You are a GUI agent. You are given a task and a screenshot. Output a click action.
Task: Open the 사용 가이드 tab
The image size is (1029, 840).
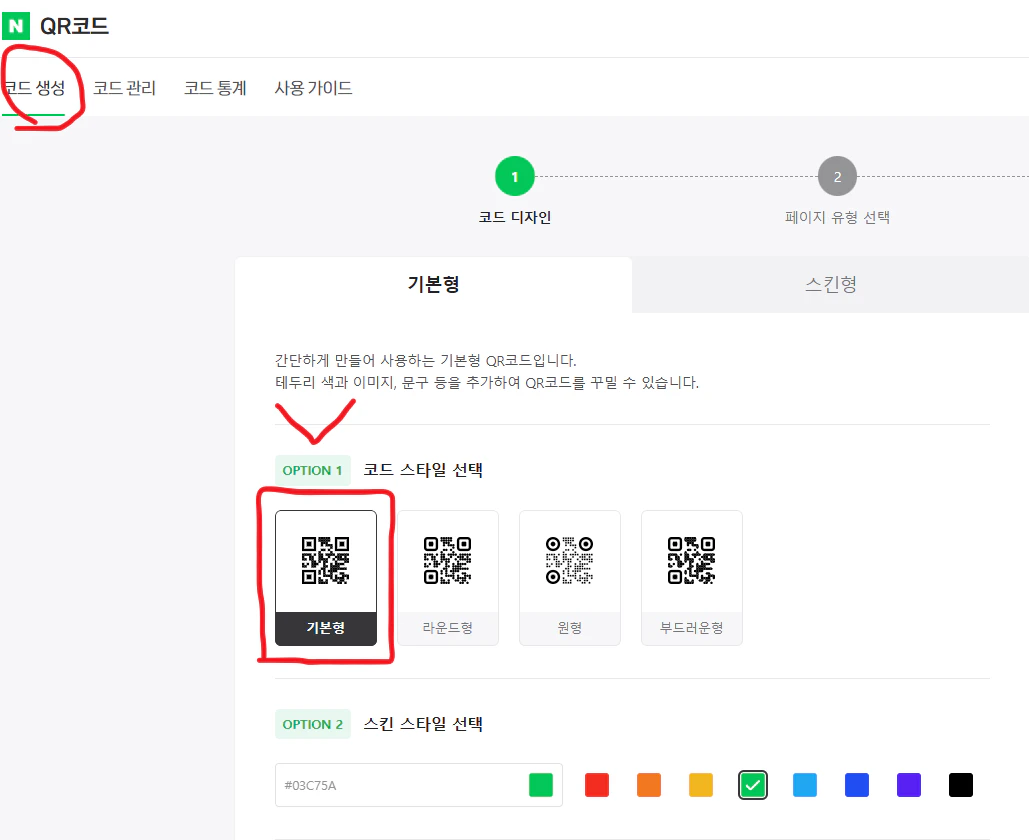tap(313, 88)
